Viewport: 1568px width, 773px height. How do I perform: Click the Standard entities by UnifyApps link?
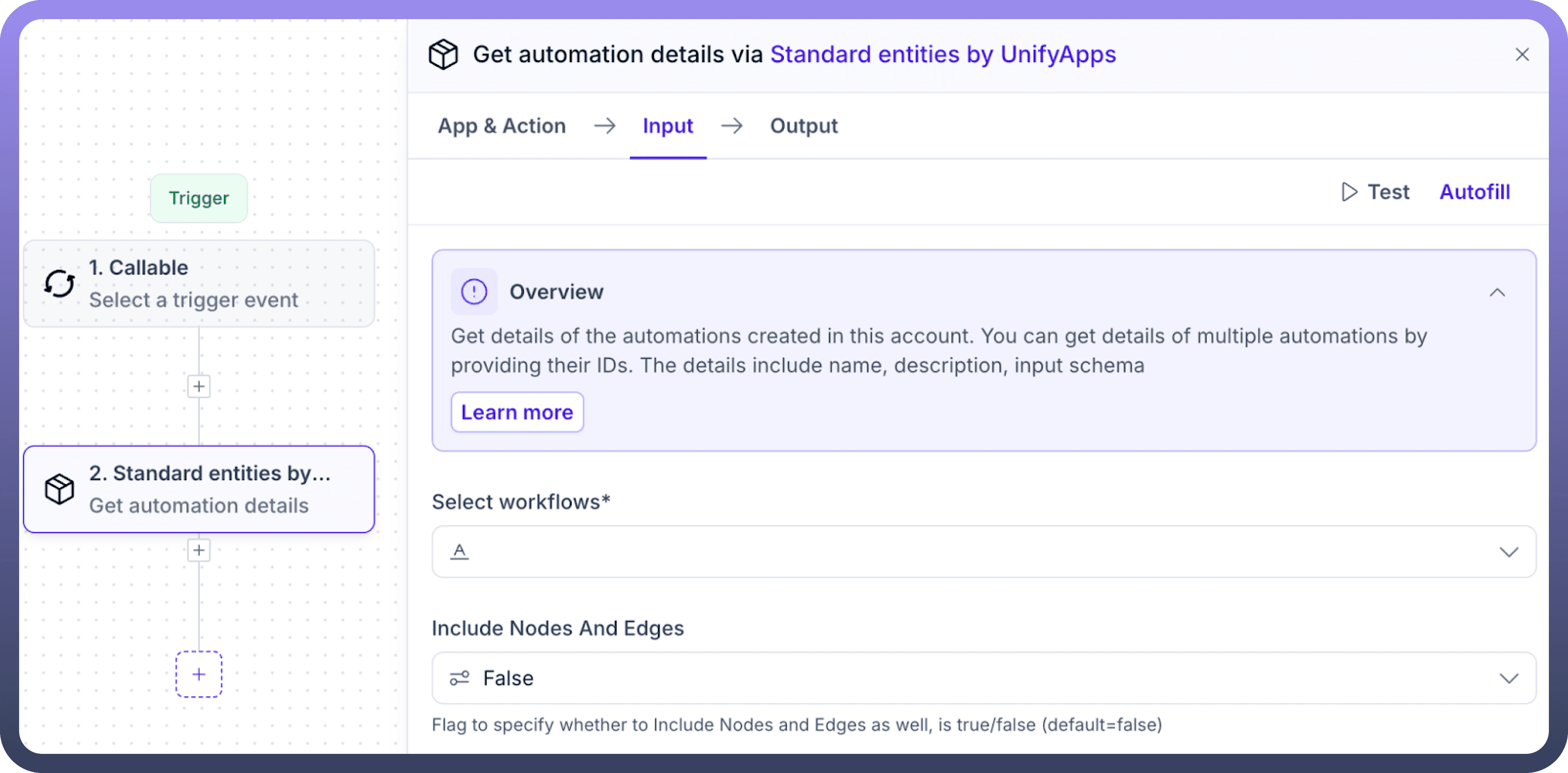point(943,55)
